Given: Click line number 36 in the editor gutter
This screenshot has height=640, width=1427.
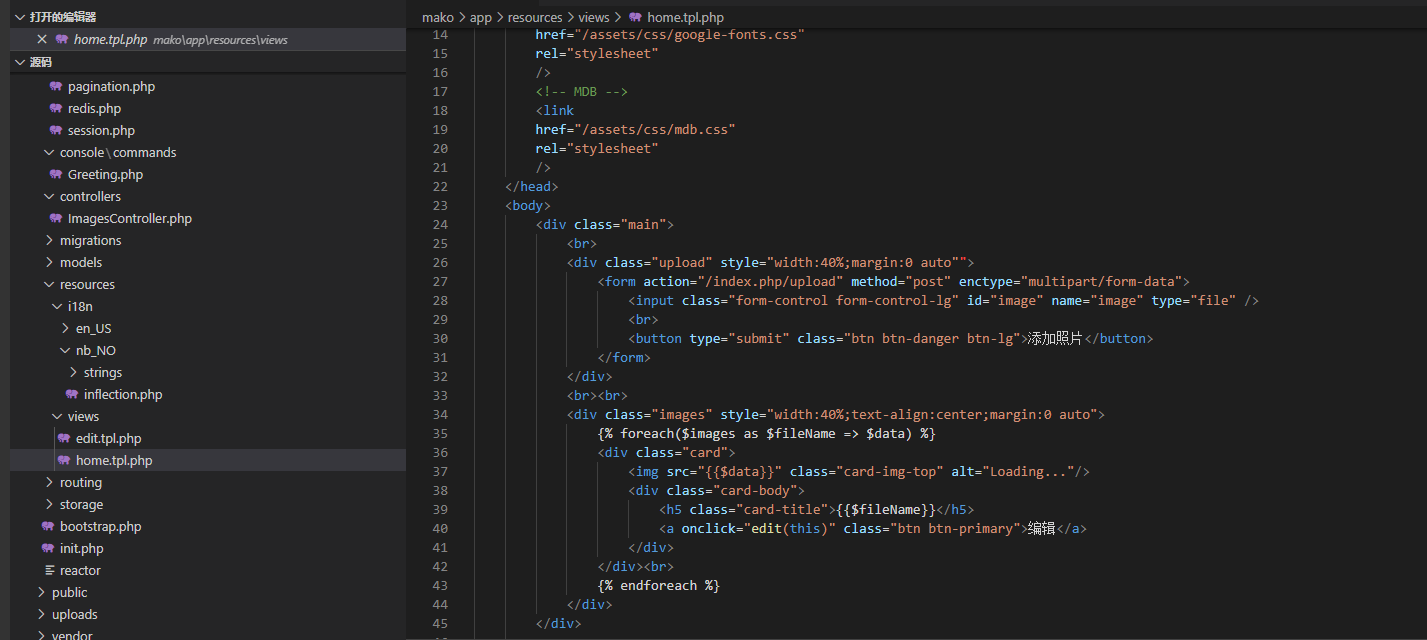Looking at the screenshot, I should (x=439, y=453).
